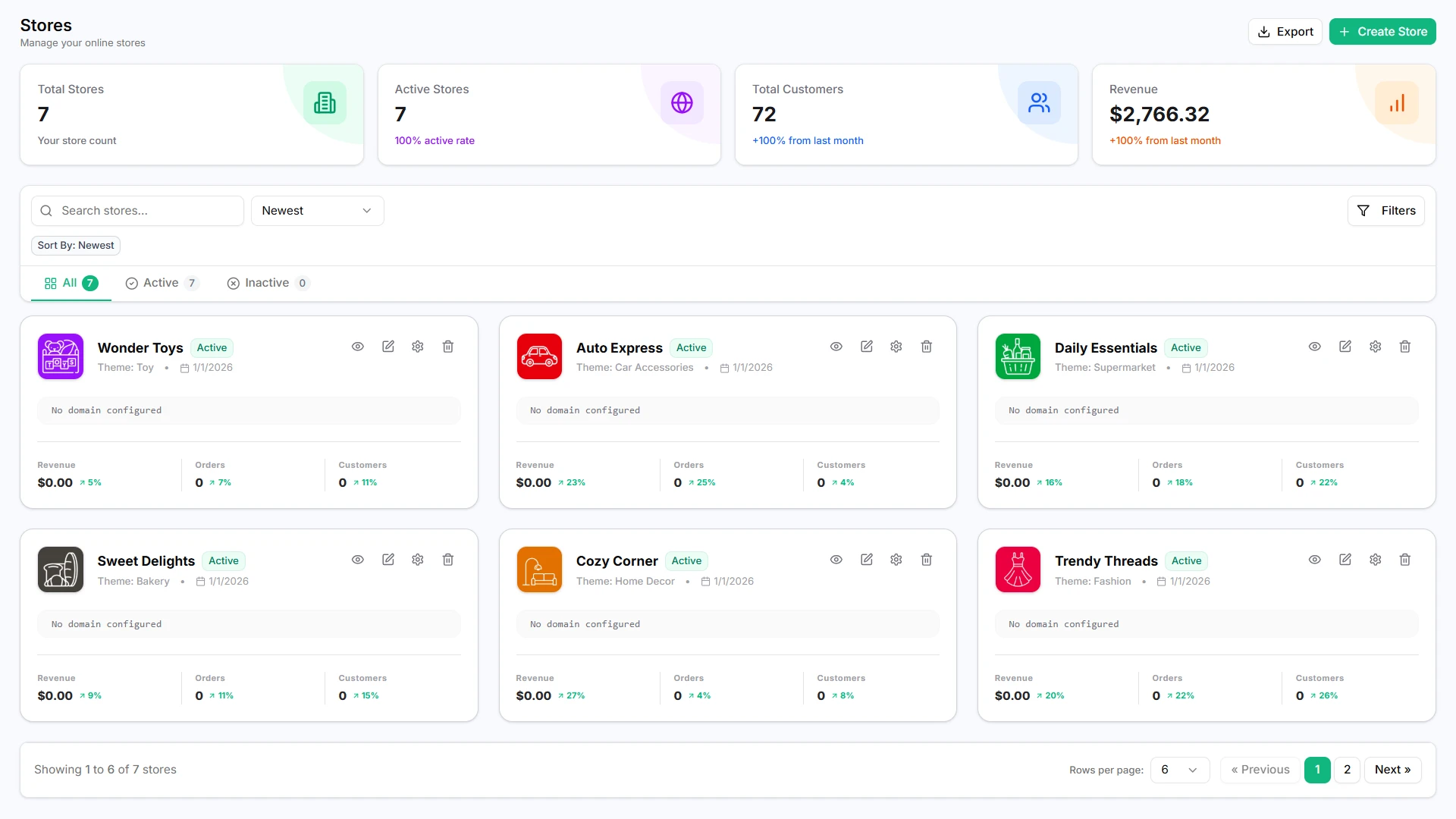Image resolution: width=1456 pixels, height=819 pixels.
Task: Click the Total Customers people icon
Action: [1039, 102]
